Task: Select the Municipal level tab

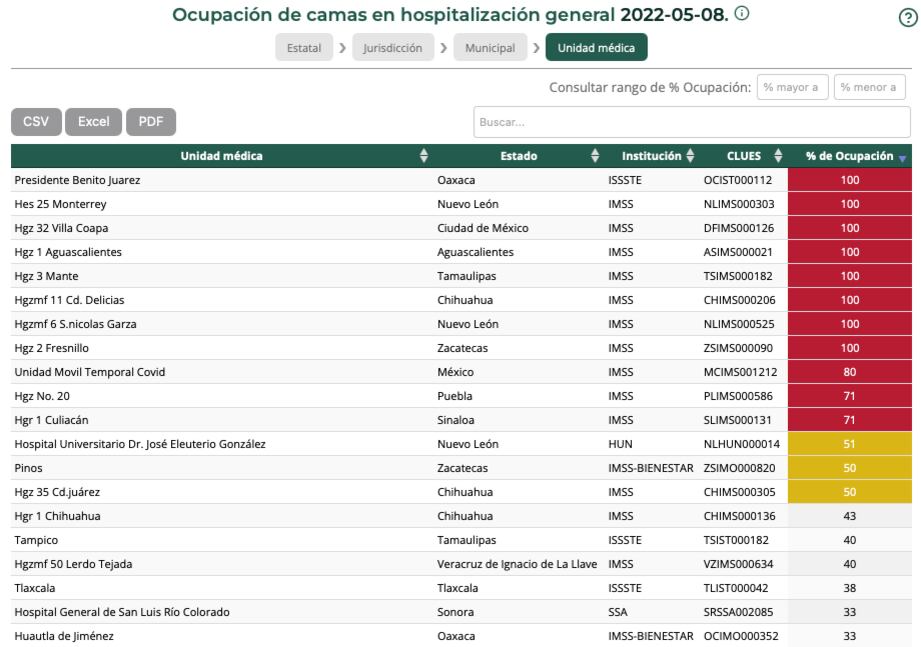Action: (490, 47)
